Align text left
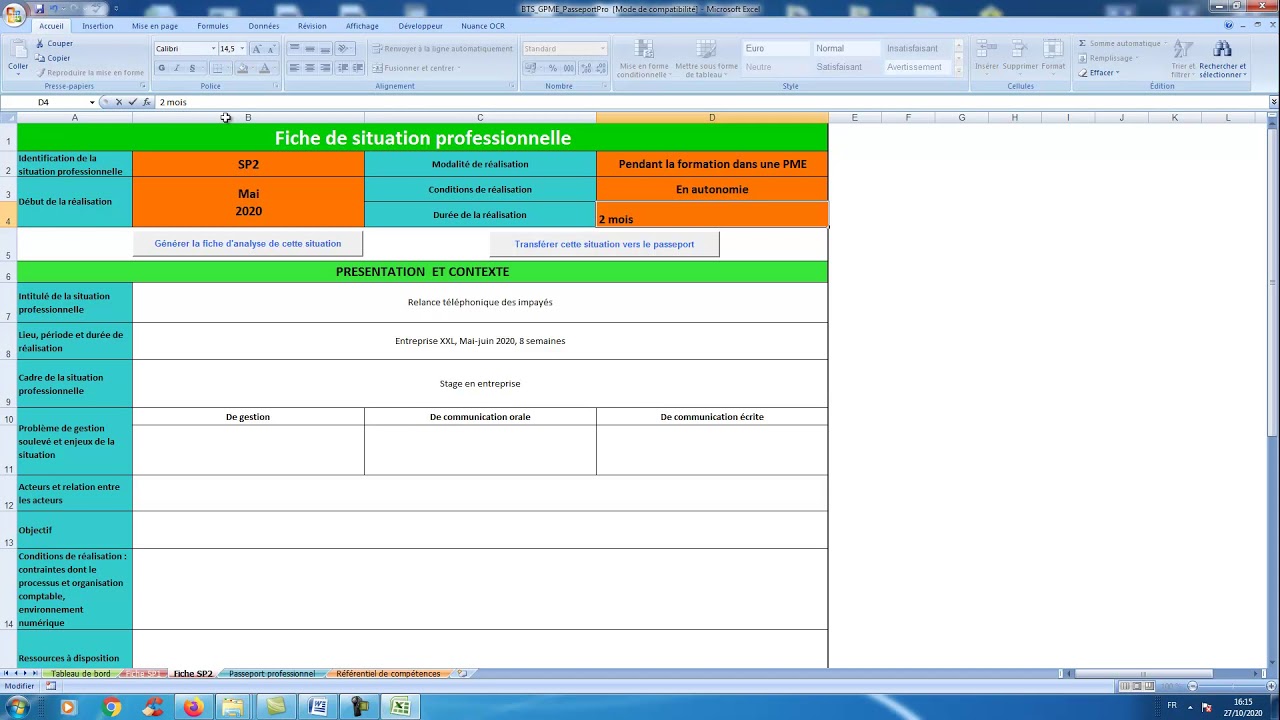The height and width of the screenshot is (720, 1280). (294, 68)
